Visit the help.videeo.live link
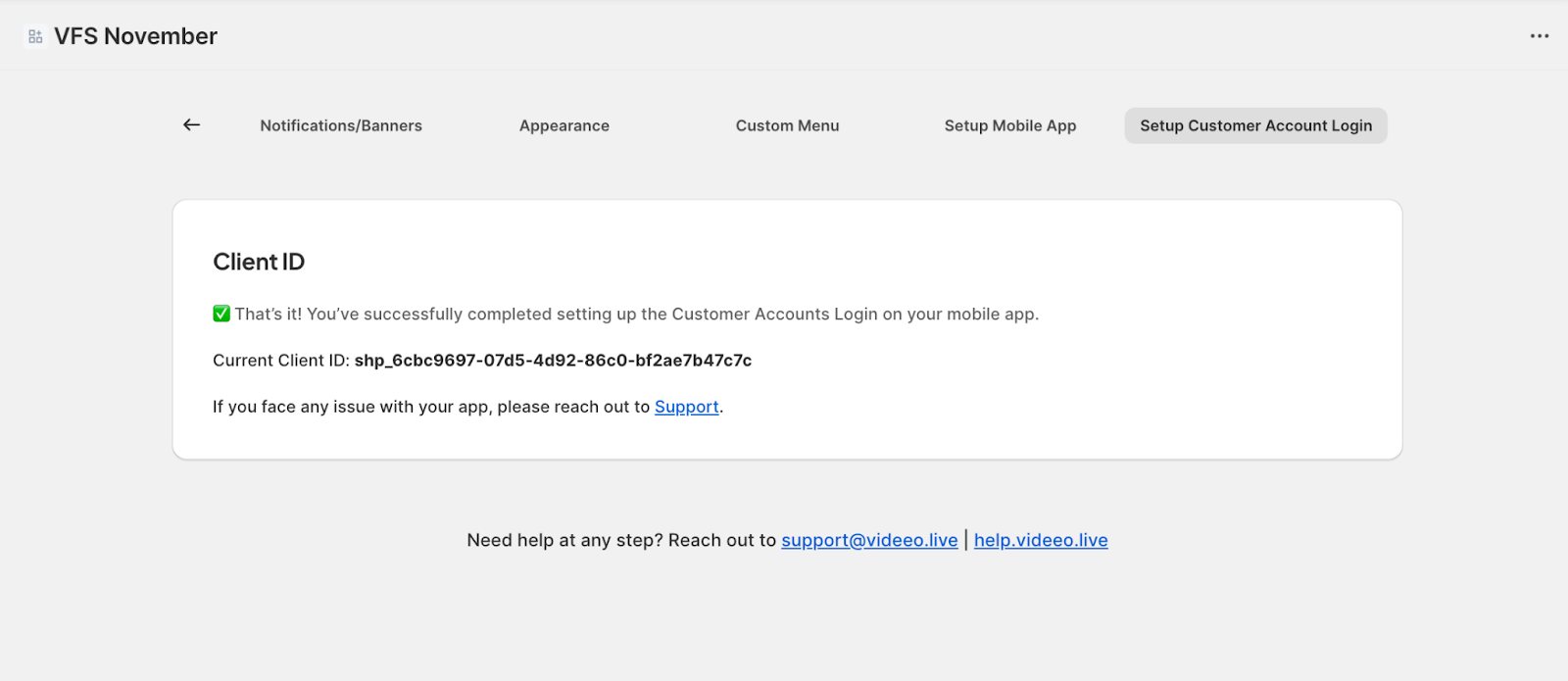Screen dimensions: 1568x681 pyautogui.click(x=1041, y=540)
